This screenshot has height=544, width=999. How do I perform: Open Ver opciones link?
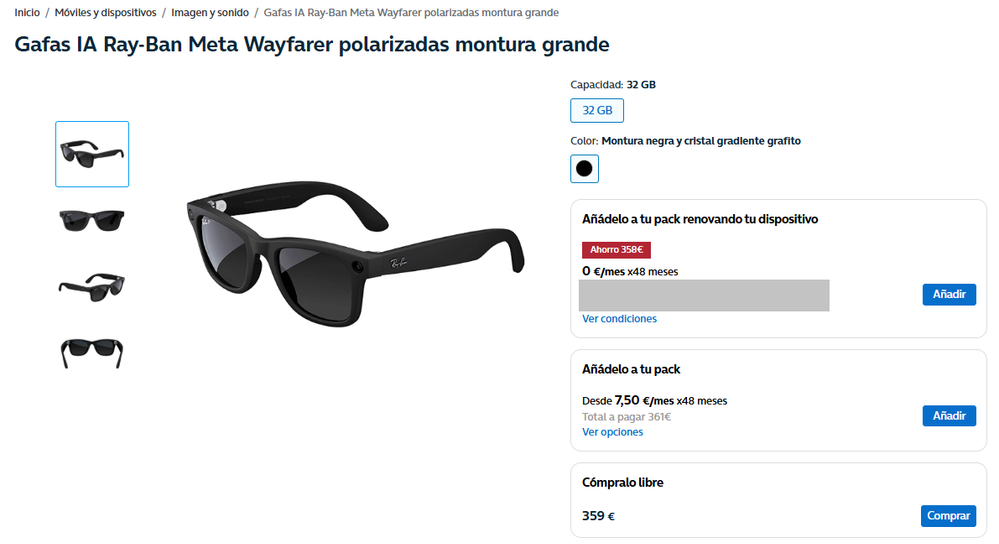point(612,432)
